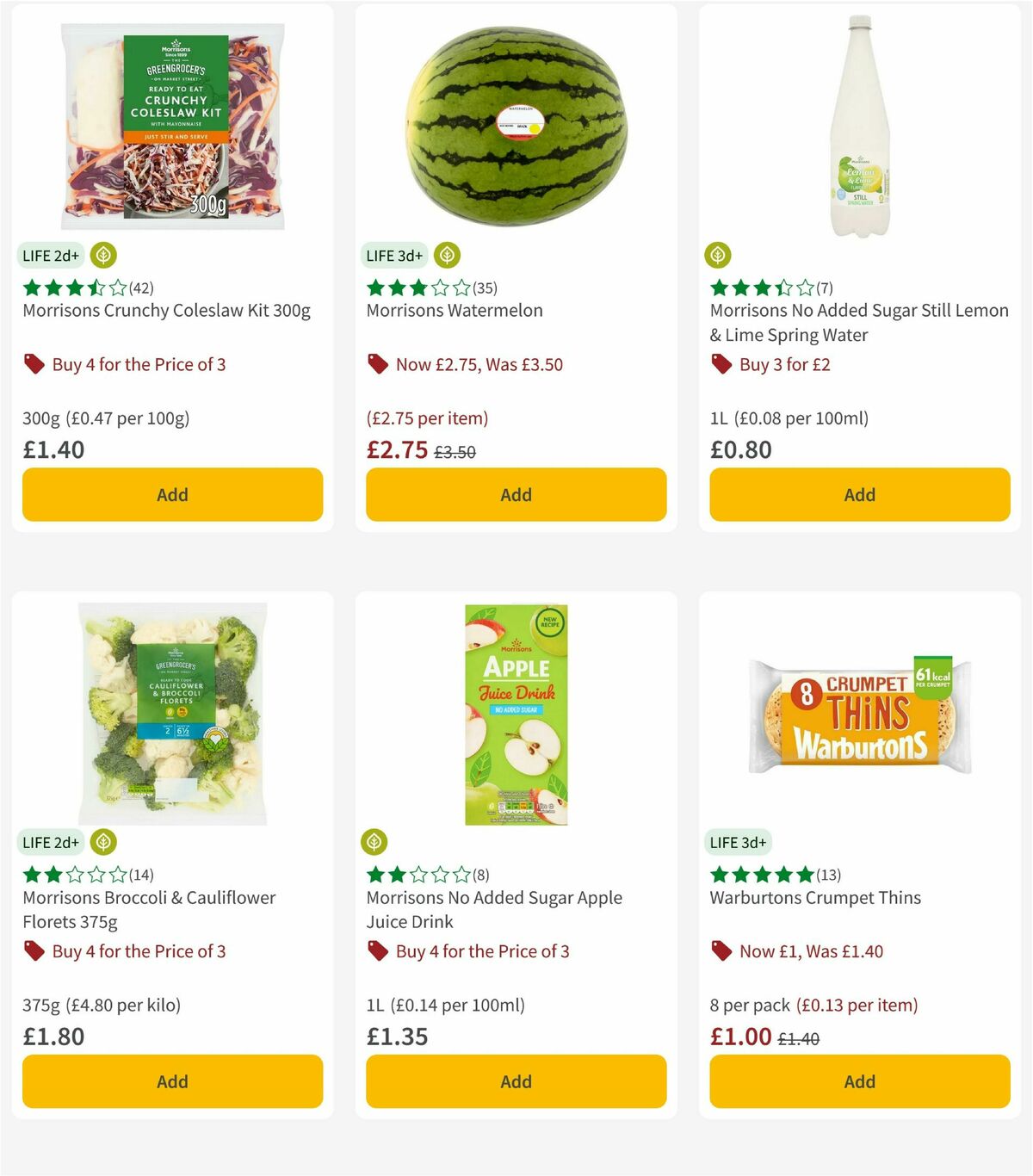Add the Crunchy Coleslaw Kit to basket
This screenshot has height=1176, width=1033.
pos(172,494)
